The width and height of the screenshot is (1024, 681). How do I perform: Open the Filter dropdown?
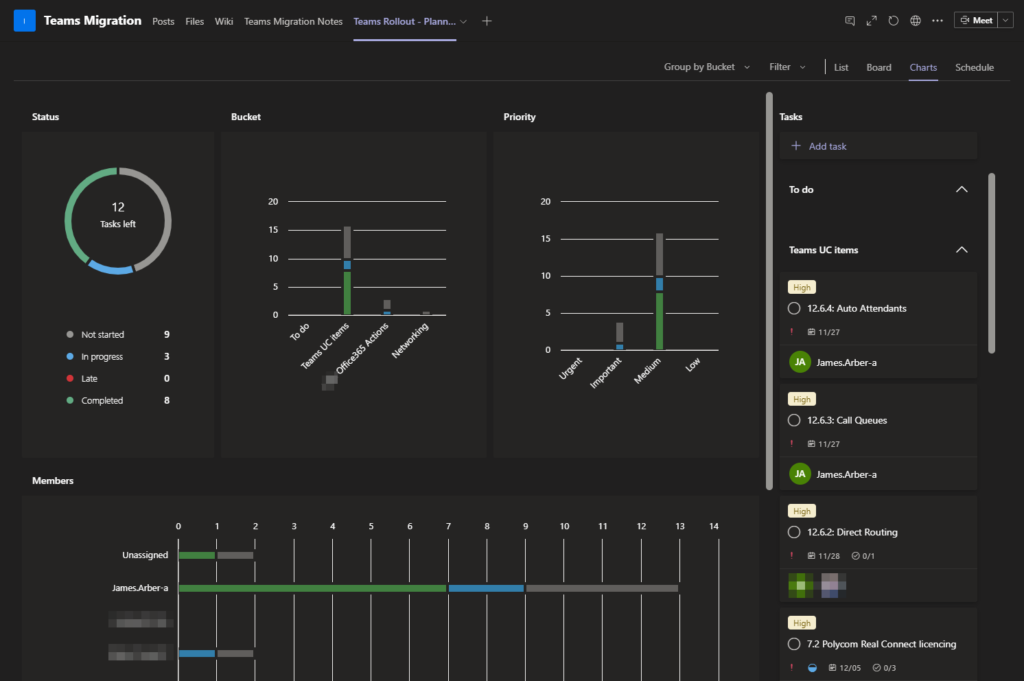[x=787, y=67]
